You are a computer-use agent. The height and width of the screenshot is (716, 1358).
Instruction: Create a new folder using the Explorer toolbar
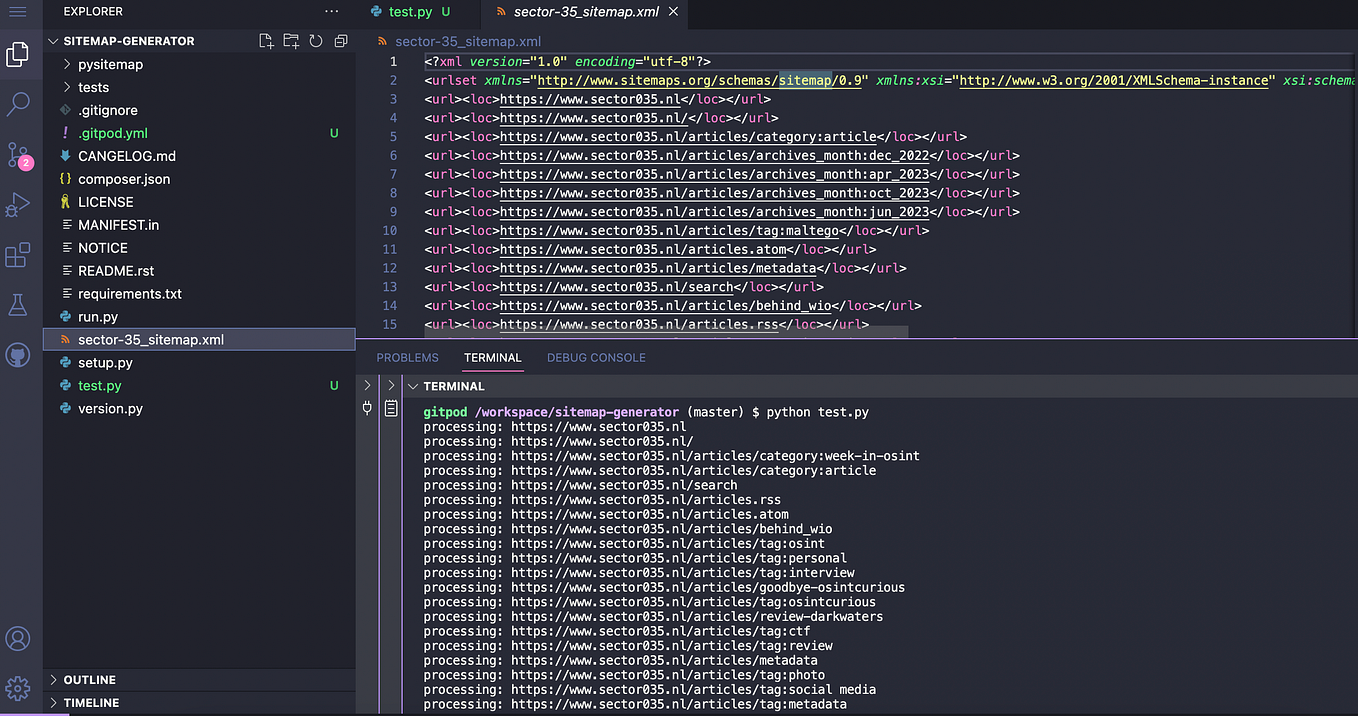pos(291,40)
